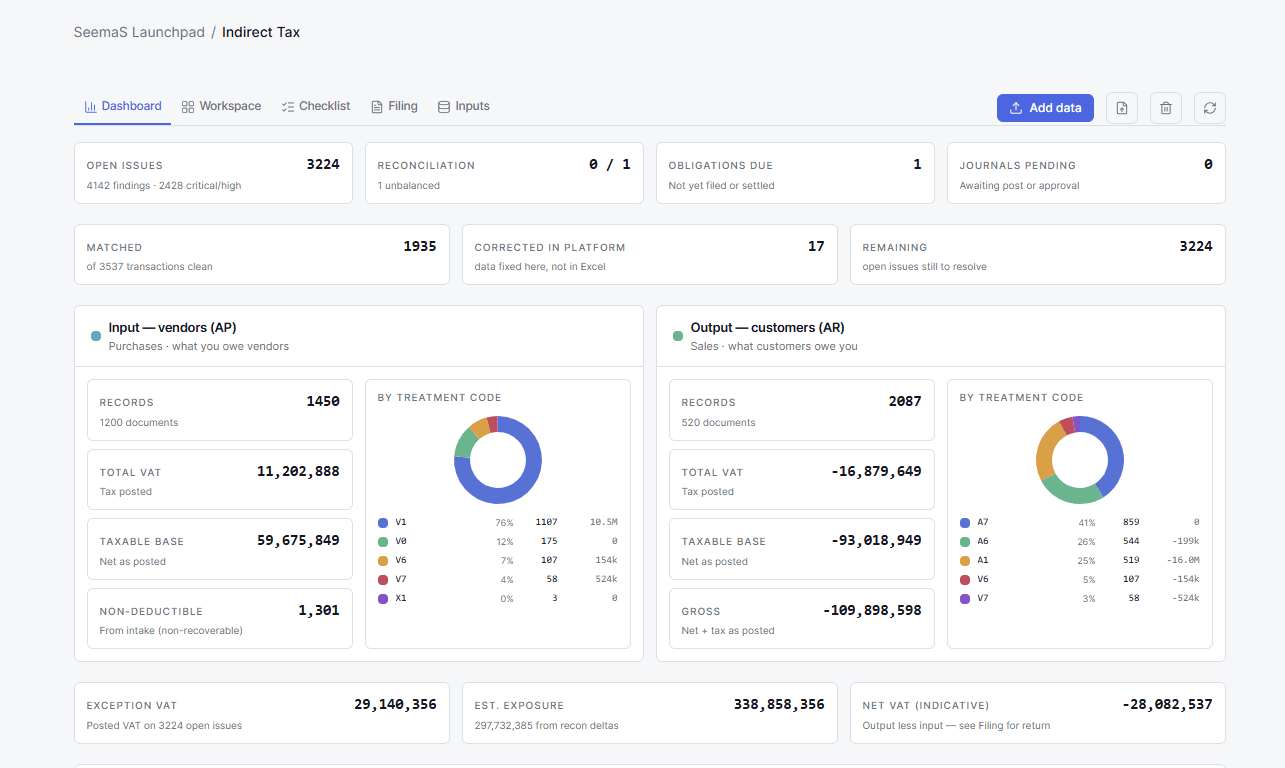Screen dimensions: 1285x768
Task: Click AR Taxable Base value -93,018,949
Action: 876,540
